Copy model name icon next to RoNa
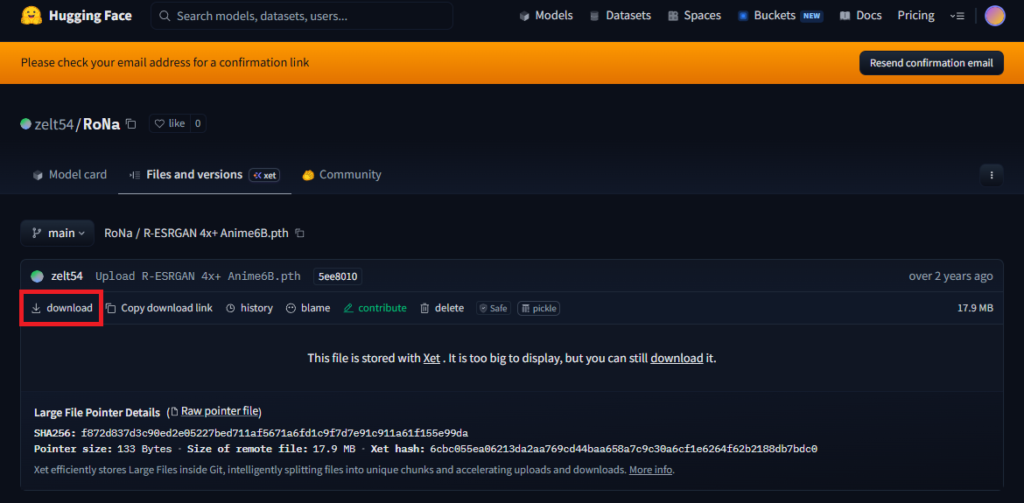1024x503 pixels. click(x=132, y=124)
